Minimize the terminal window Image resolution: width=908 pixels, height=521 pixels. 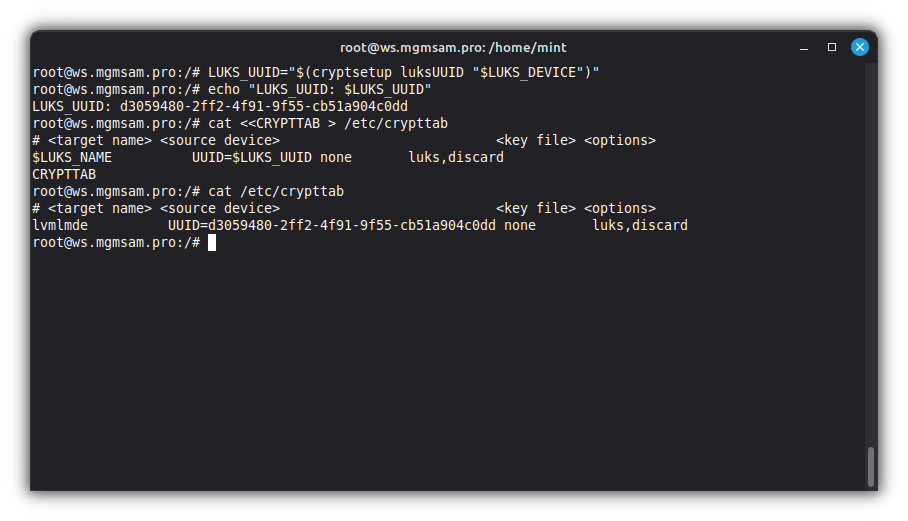(x=804, y=47)
